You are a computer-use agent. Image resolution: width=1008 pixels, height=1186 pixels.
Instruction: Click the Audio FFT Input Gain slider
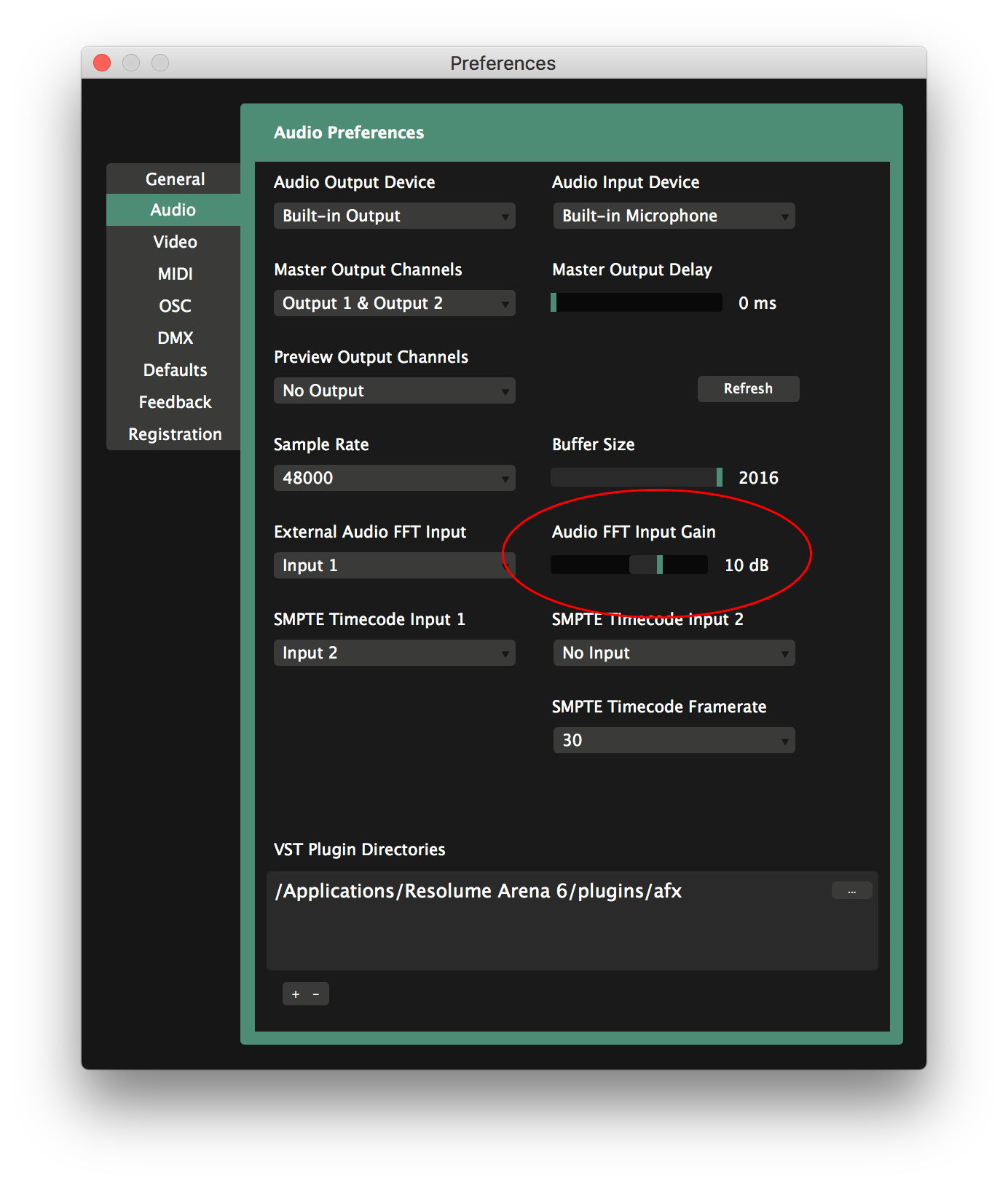tap(629, 565)
